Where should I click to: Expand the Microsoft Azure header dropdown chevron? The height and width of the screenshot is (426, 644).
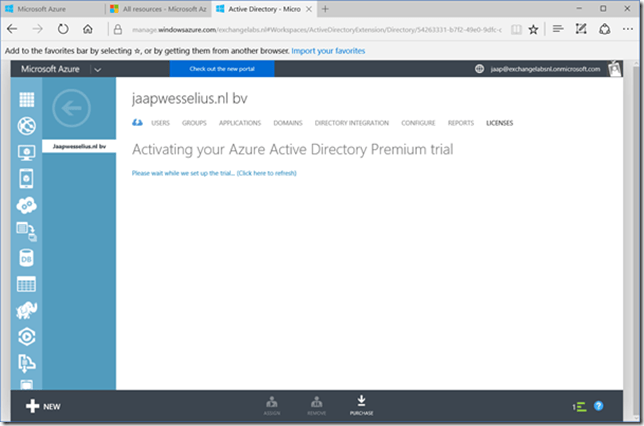click(97, 69)
